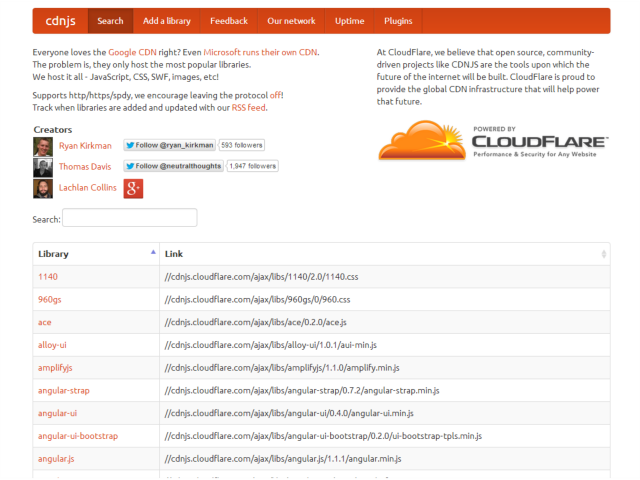Follow the Google CDN link
640x480 pixels.
(x=132, y=52)
